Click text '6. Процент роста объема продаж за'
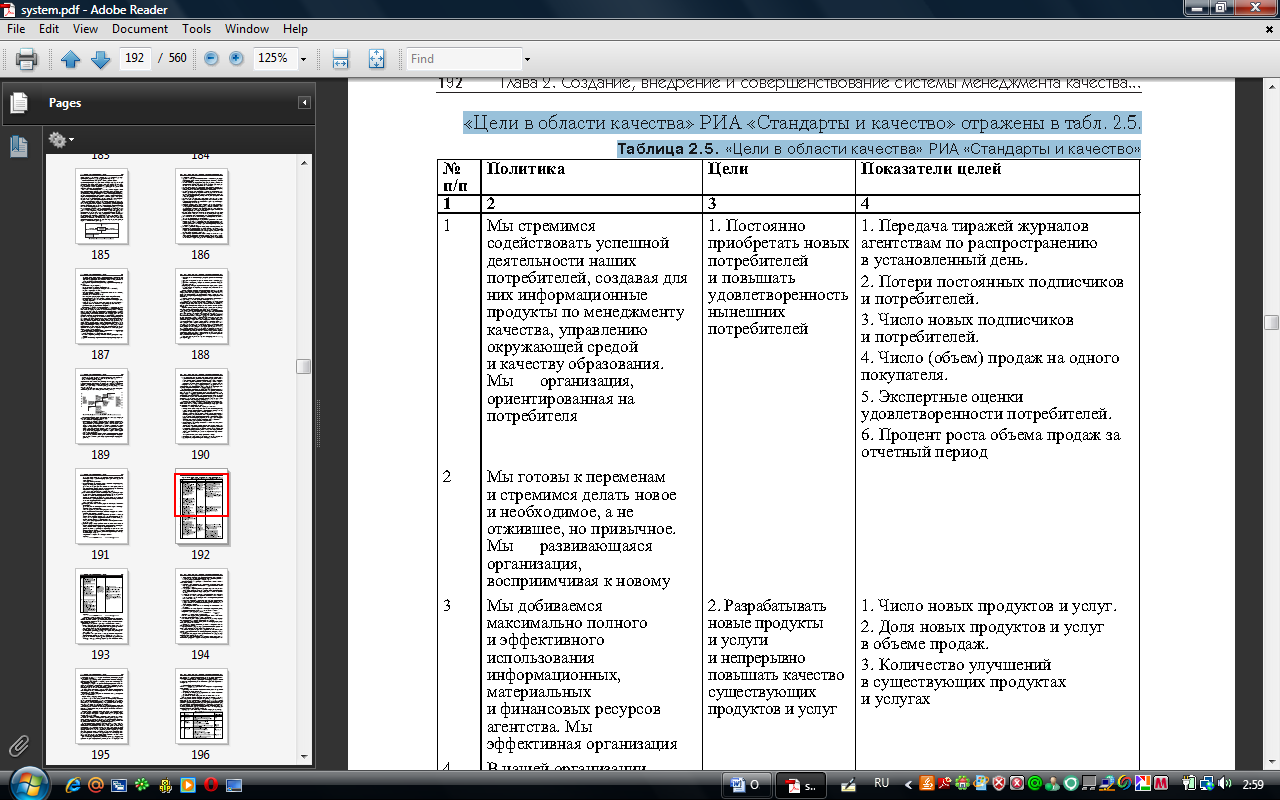This screenshot has width=1280, height=800. 990,435
